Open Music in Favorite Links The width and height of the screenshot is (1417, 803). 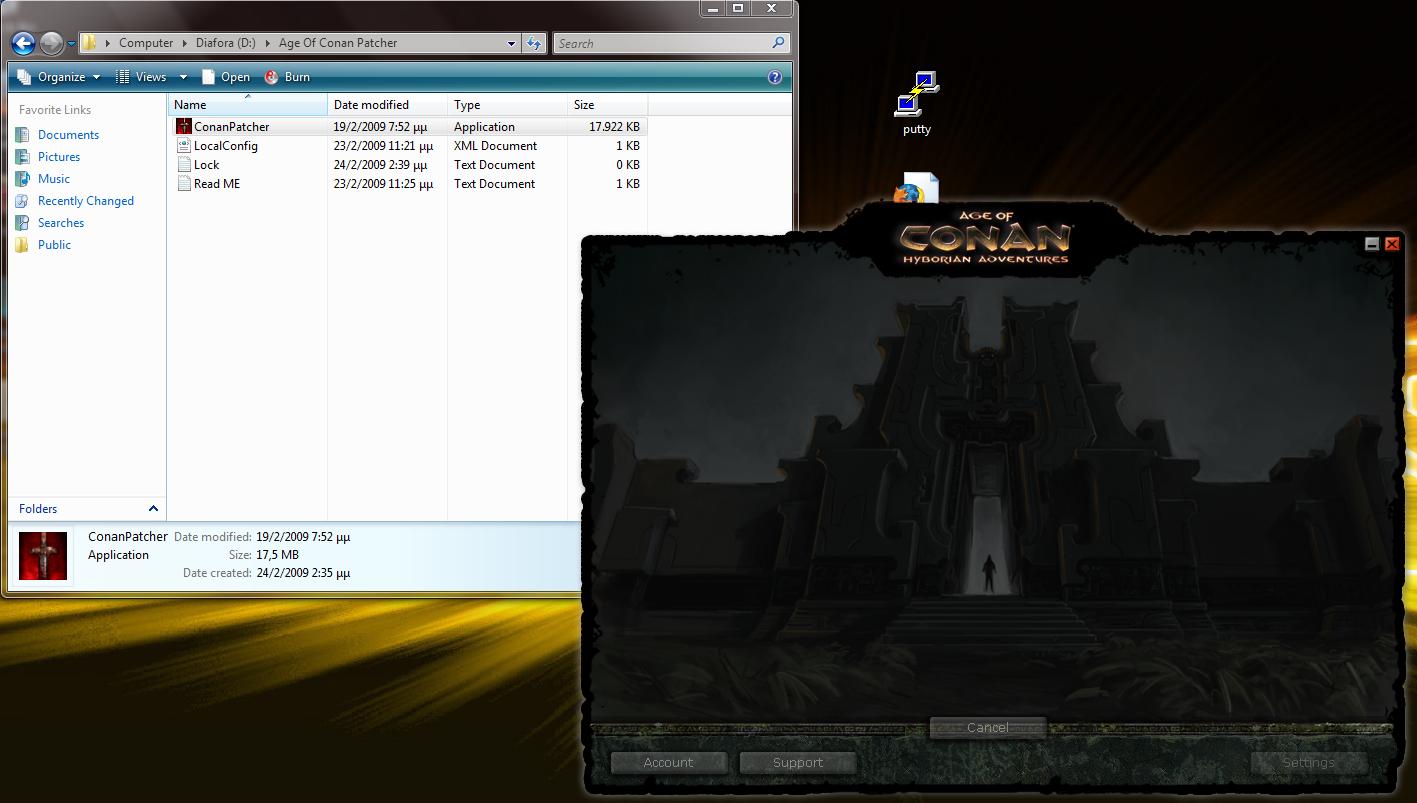point(54,179)
